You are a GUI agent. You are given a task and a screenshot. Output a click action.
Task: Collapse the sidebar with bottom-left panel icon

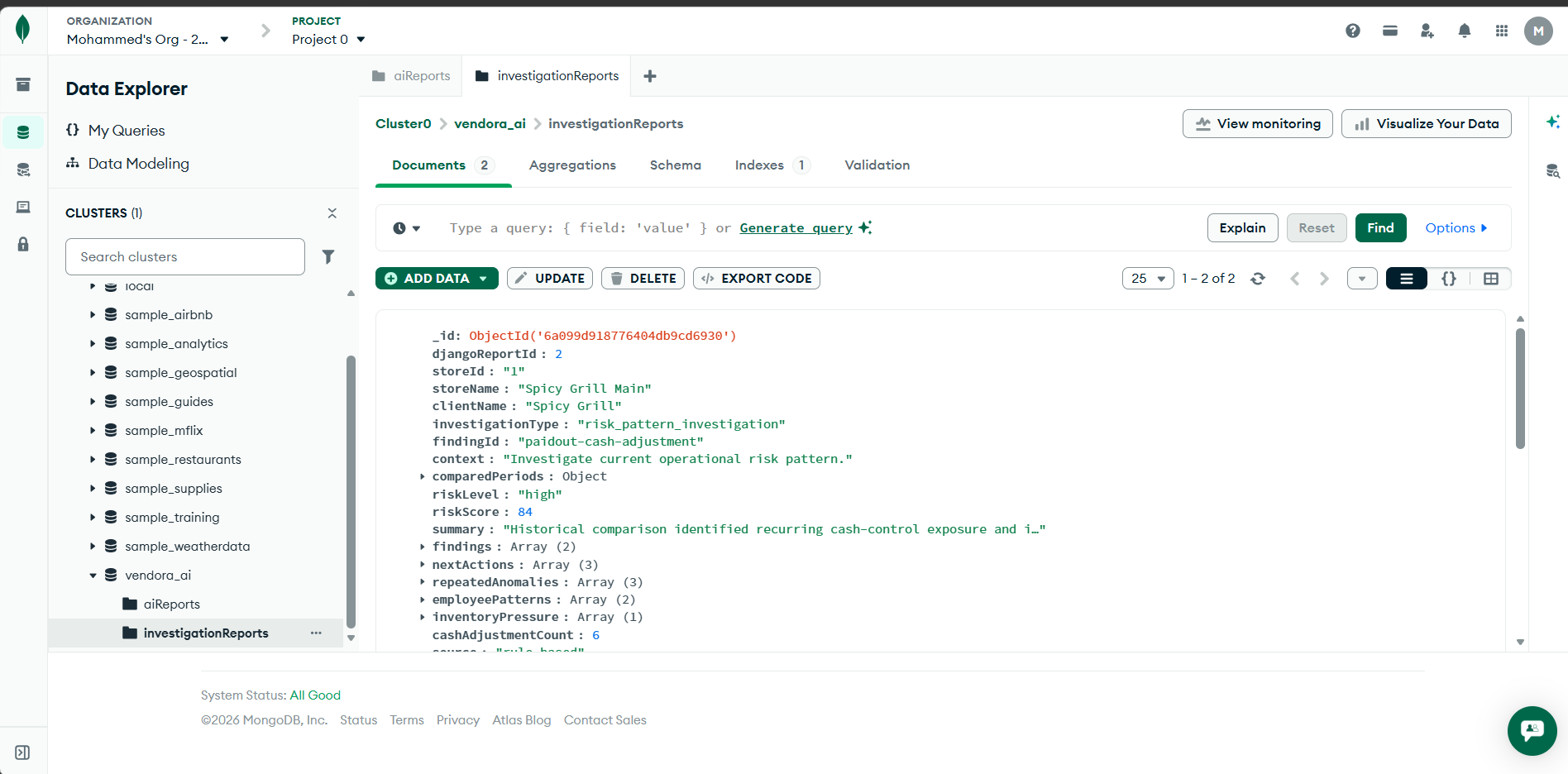pyautogui.click(x=23, y=752)
